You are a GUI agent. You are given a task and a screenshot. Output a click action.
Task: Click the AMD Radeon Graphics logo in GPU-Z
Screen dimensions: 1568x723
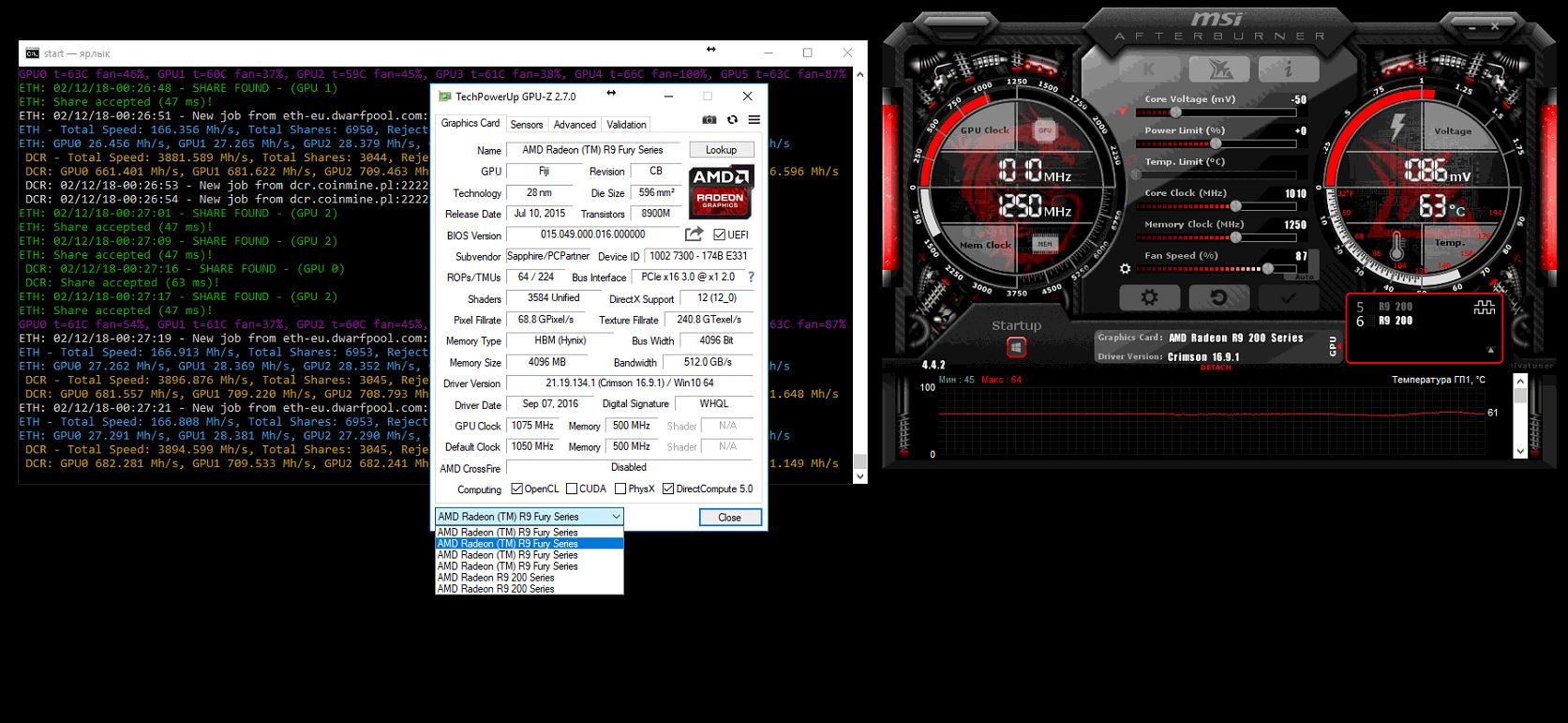[721, 193]
